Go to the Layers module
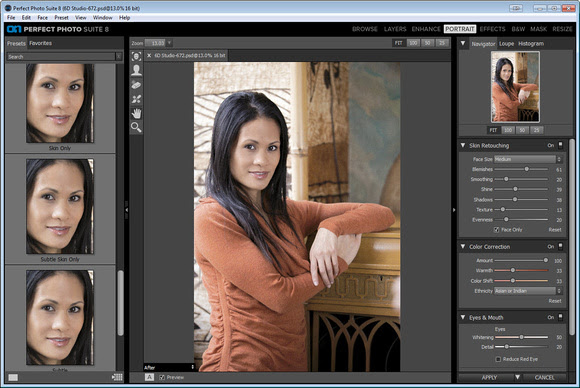Screen dimensions: 580x388 coord(395,29)
